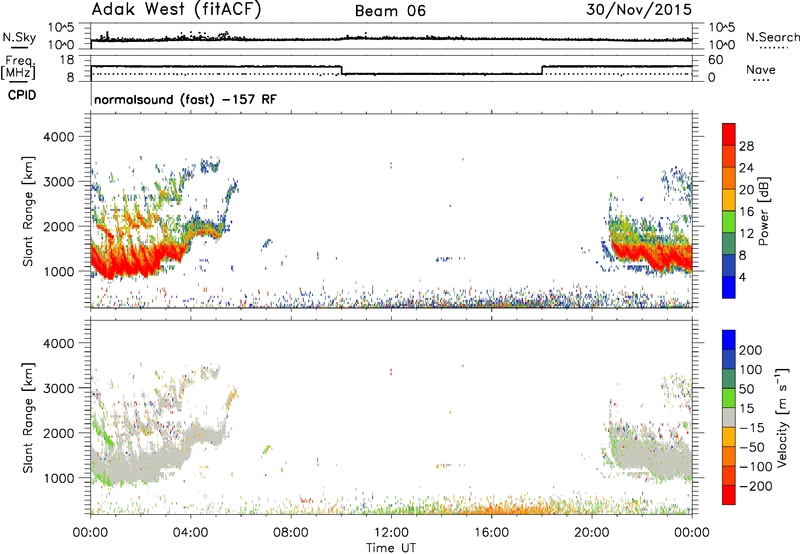Click "Slant Range [km]" label of power panel

coord(28,211)
